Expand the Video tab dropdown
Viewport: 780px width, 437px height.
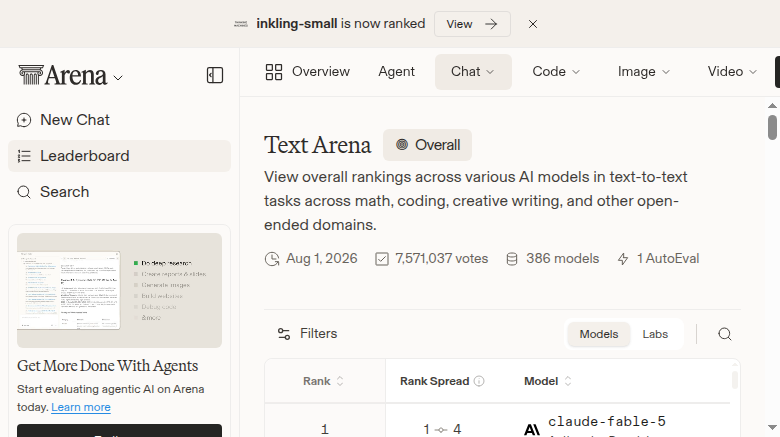point(732,72)
